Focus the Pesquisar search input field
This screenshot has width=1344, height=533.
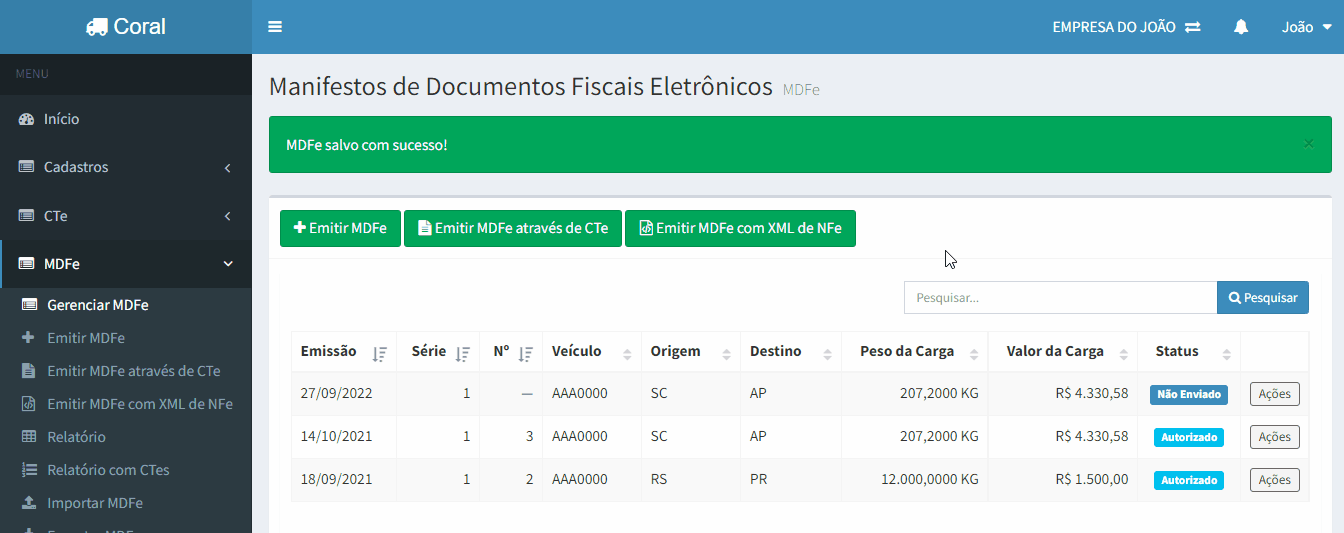[1060, 298]
